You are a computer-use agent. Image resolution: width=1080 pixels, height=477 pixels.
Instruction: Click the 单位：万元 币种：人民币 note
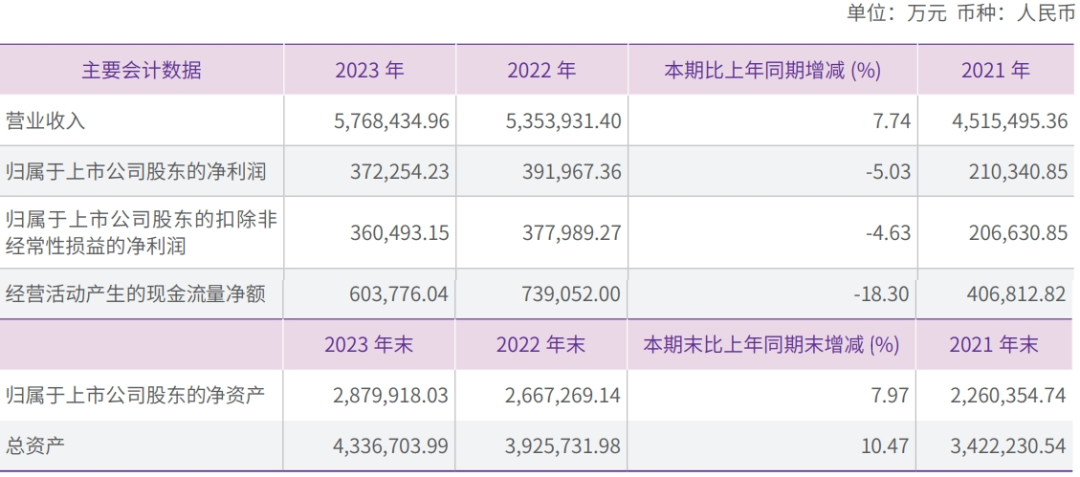(x=961, y=14)
